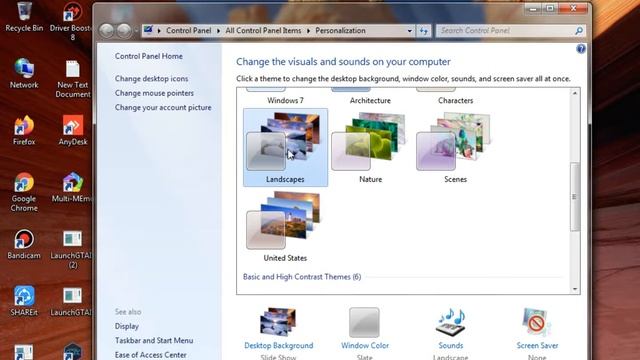The image size is (640, 360).
Task: Select the New Text Document file
Action: coord(73,79)
